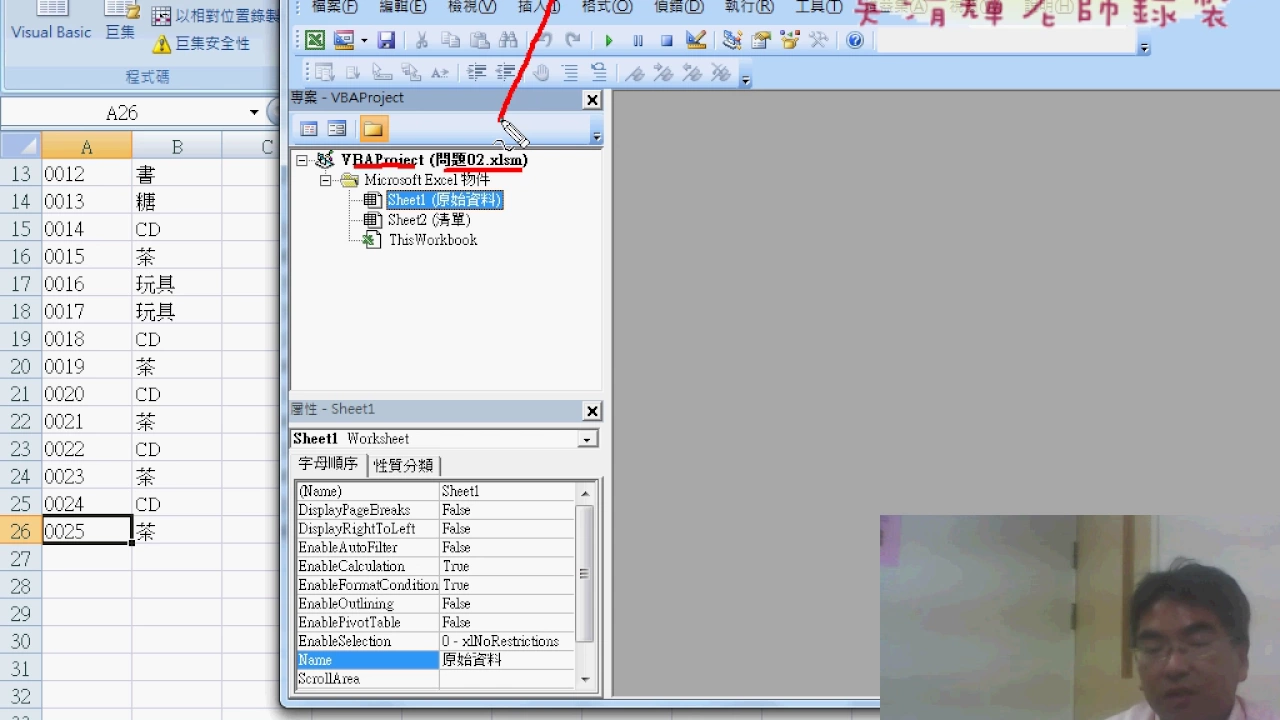
Task: Toggle Folders in the project panel
Action: click(373, 129)
